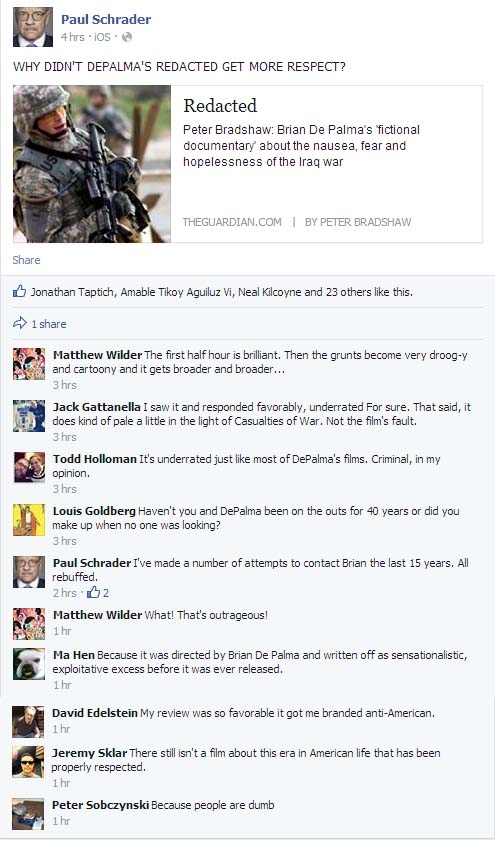Image resolution: width=495 pixels, height=841 pixels.
Task: Visit Matthew Wilder's profile from first comment
Action: pos(98,355)
